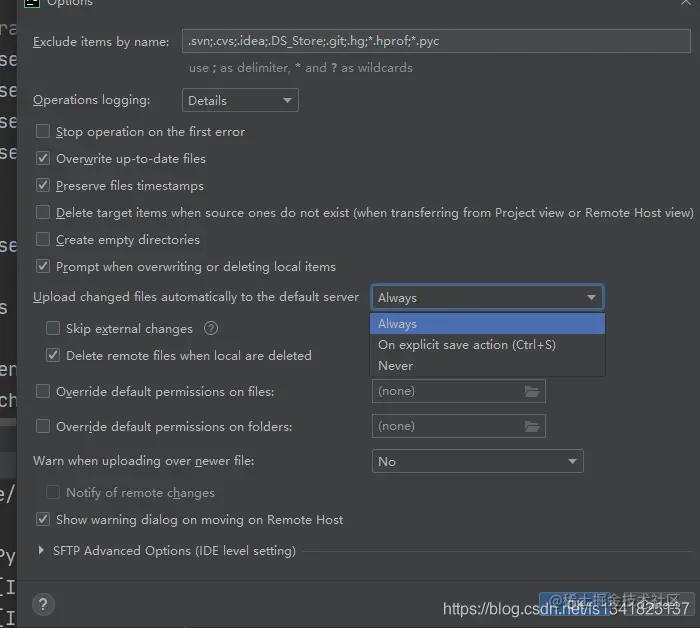Open Warn when uploading newer file dropdown

pyautogui.click(x=478, y=461)
